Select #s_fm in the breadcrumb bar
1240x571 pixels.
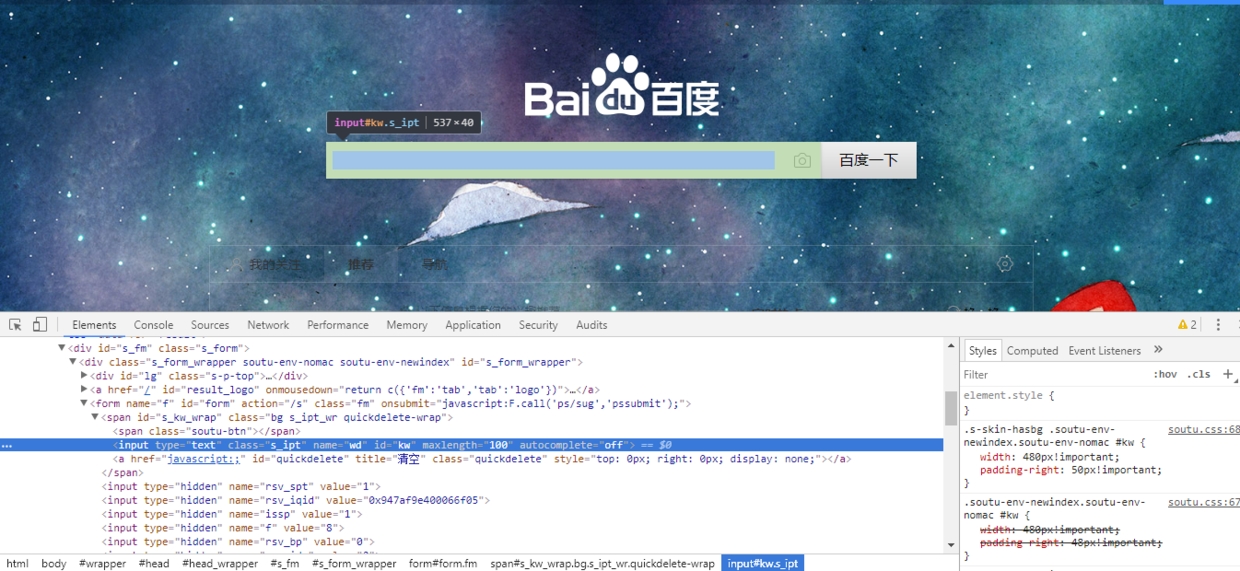click(x=285, y=563)
